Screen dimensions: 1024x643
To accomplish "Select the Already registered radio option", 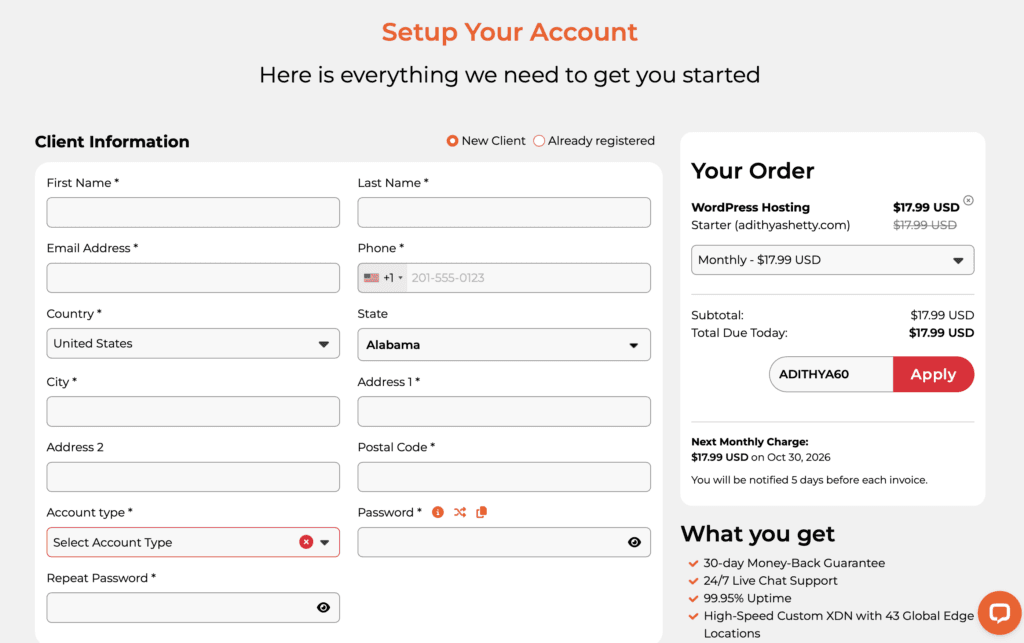I will 539,141.
